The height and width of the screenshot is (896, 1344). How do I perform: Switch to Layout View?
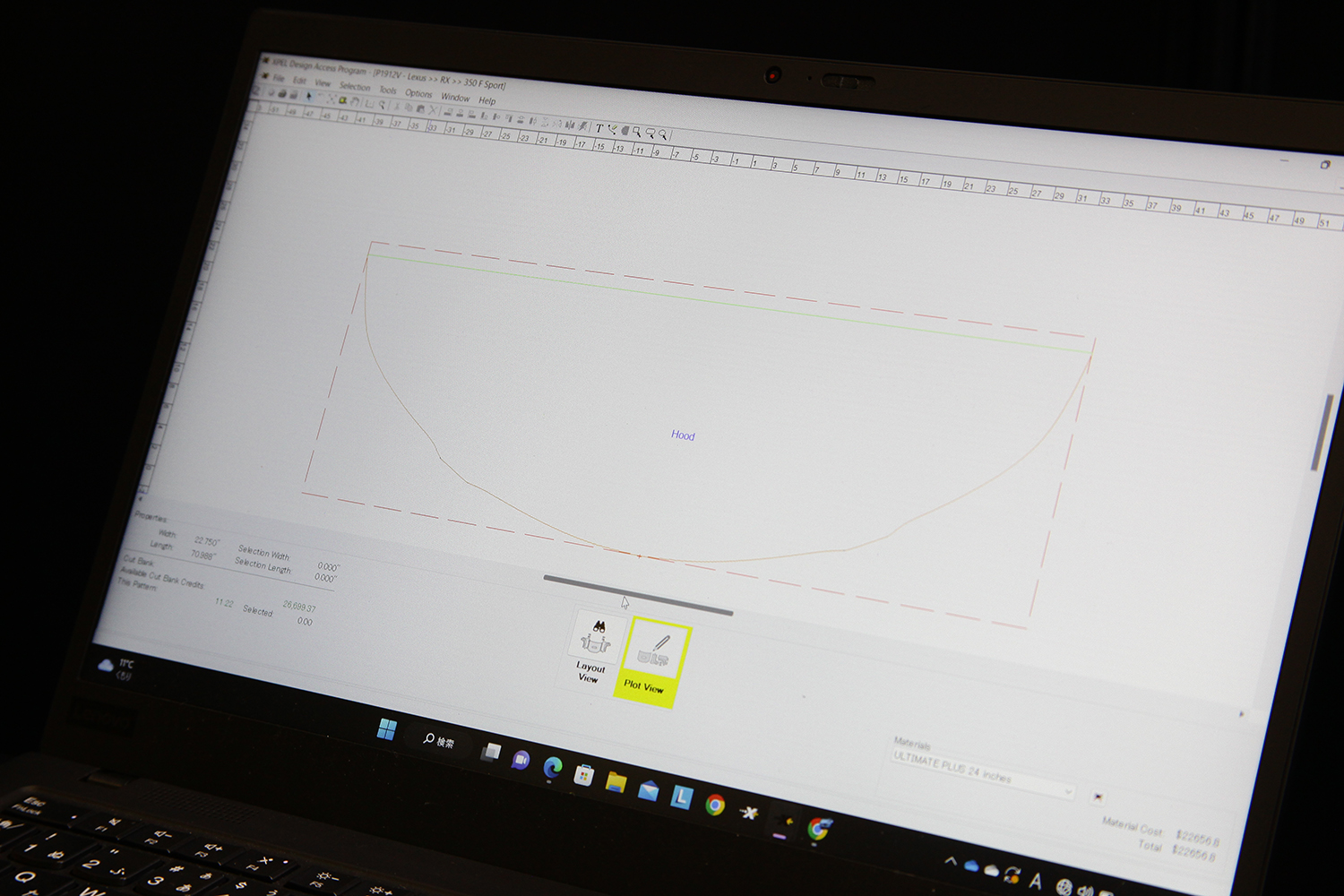pos(592,650)
